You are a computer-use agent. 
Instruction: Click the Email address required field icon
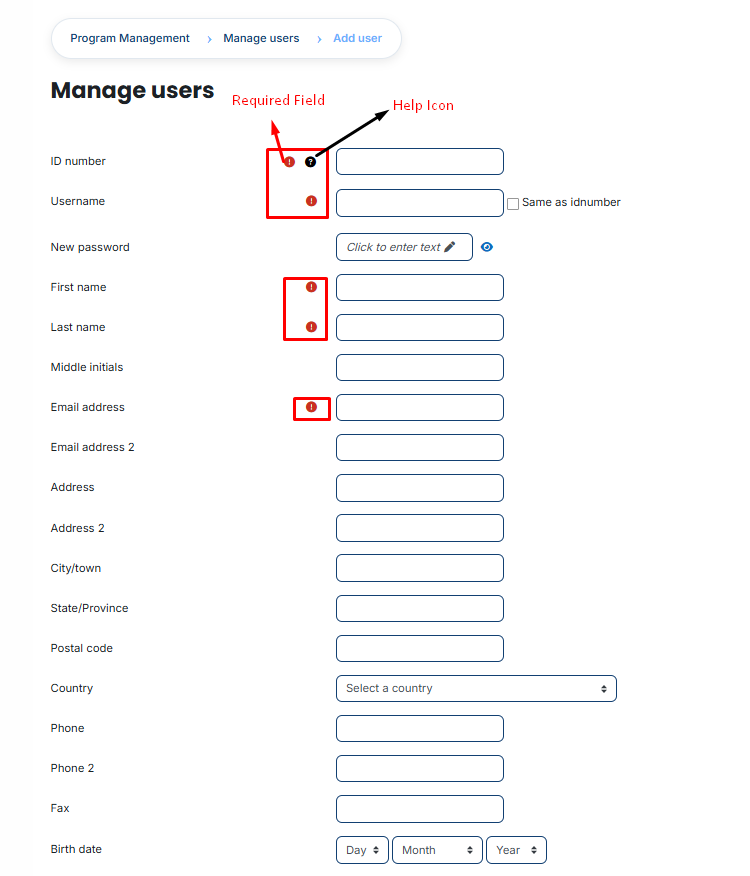[311, 407]
